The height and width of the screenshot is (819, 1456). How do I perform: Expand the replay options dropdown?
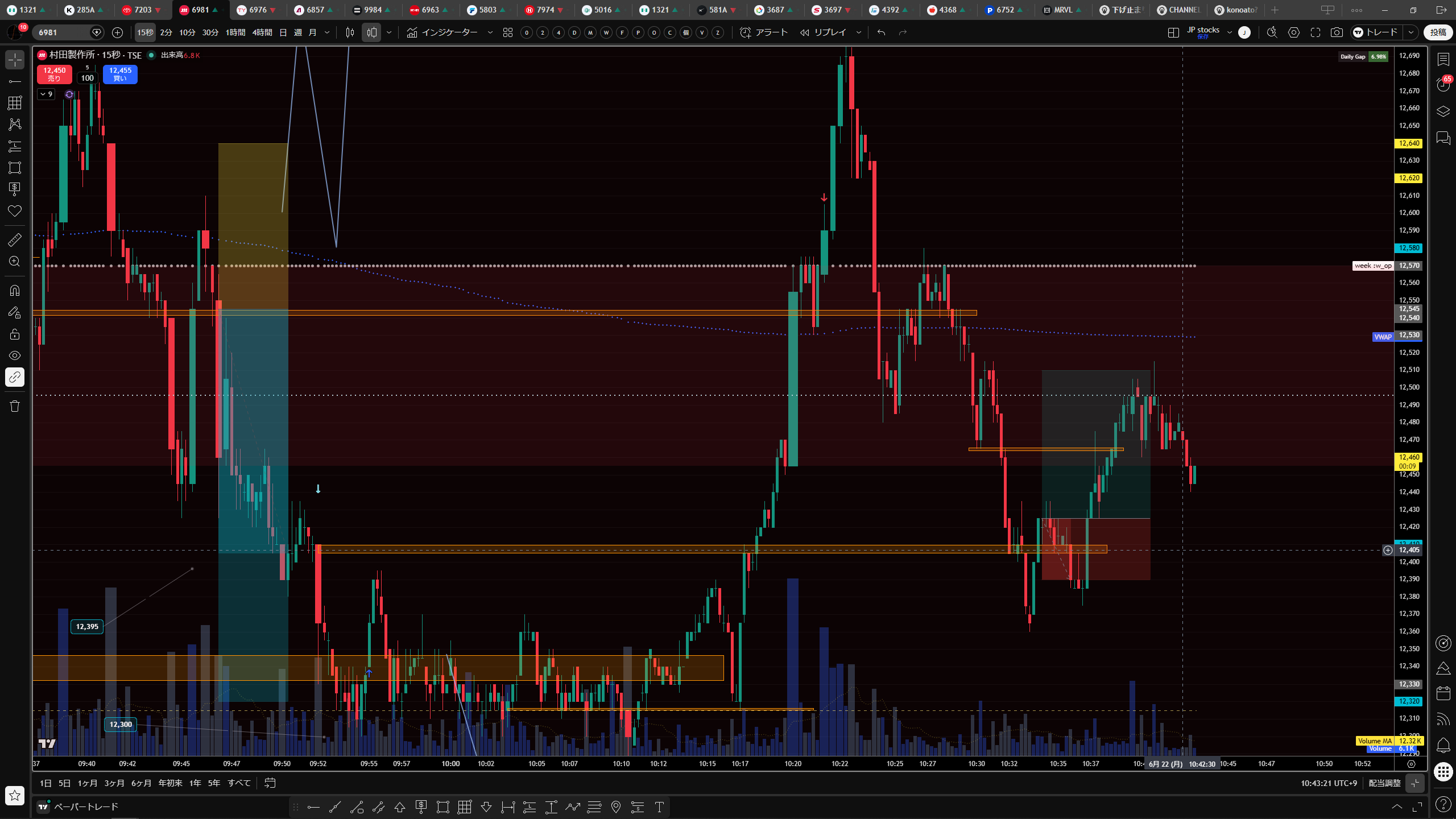(x=859, y=32)
